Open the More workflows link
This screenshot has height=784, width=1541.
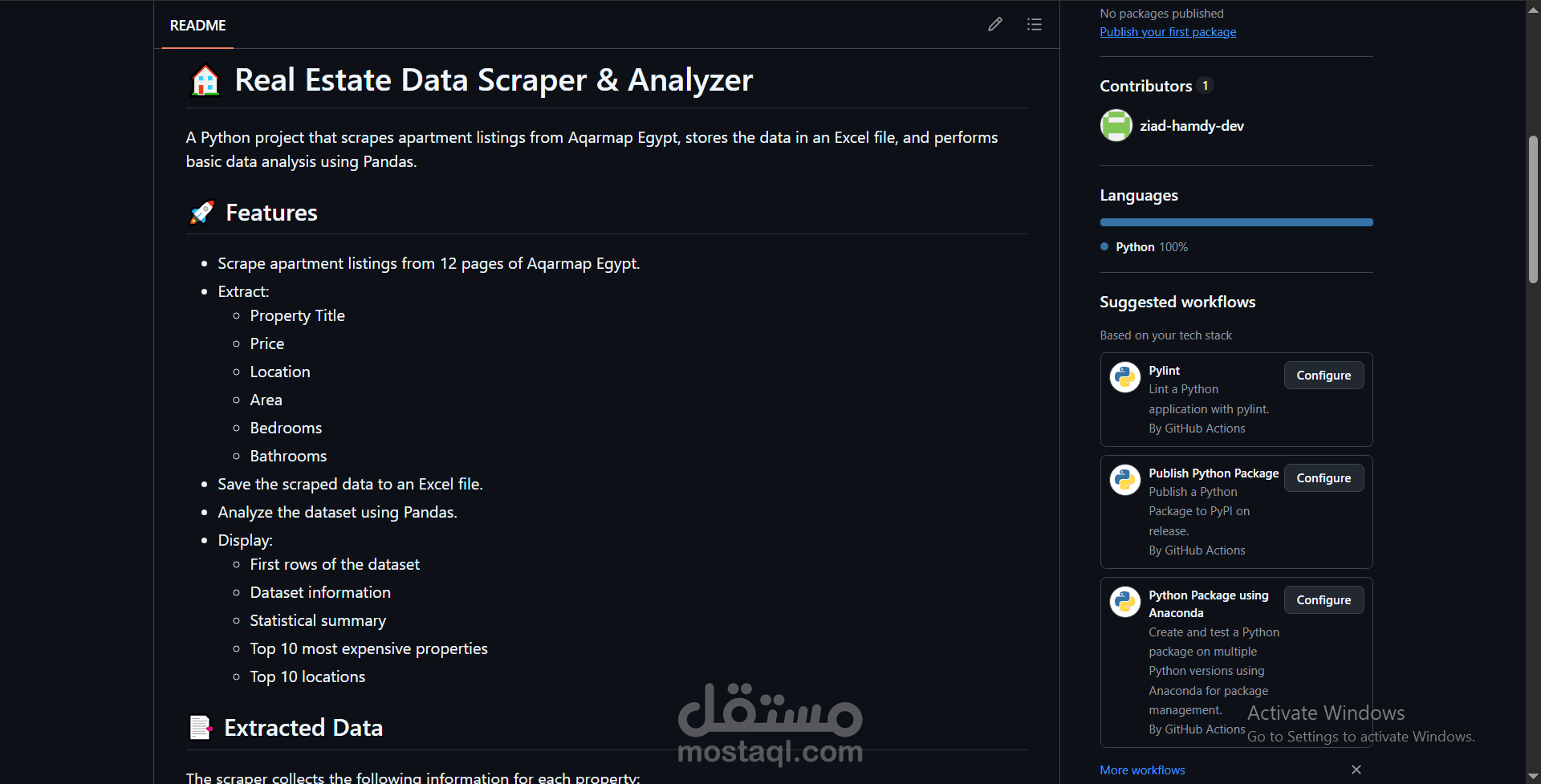(x=1142, y=770)
